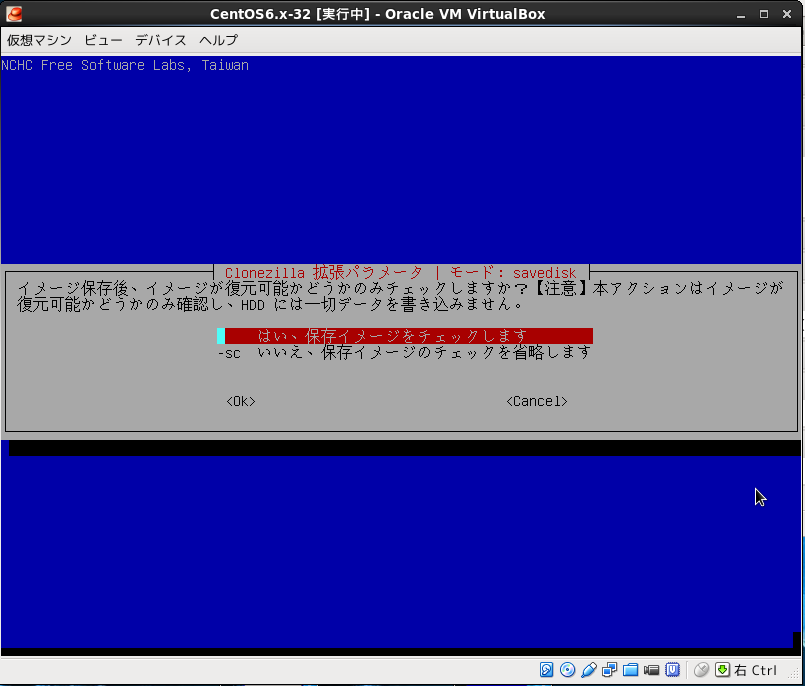Click the mouse integration status icon
Image resolution: width=805 pixels, height=686 pixels.
(701, 670)
